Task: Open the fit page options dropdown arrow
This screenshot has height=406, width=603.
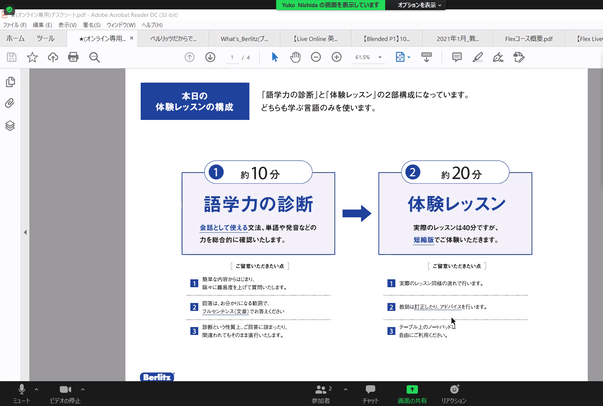Action: (409, 57)
